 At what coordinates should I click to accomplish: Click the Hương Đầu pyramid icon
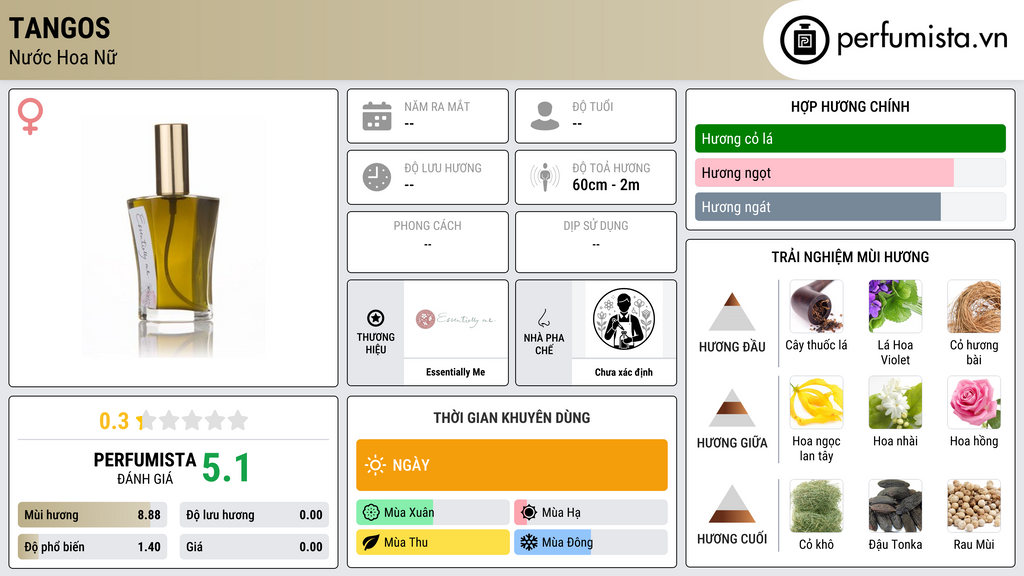(x=732, y=312)
